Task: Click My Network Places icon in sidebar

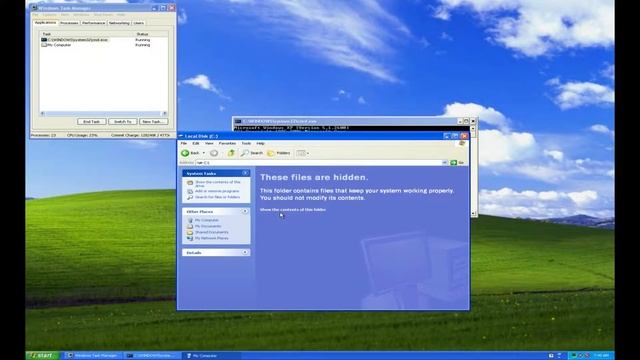Action: point(190,238)
